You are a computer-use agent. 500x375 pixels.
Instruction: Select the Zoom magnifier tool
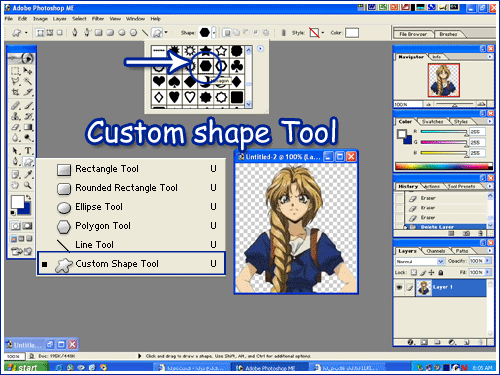pos(28,185)
